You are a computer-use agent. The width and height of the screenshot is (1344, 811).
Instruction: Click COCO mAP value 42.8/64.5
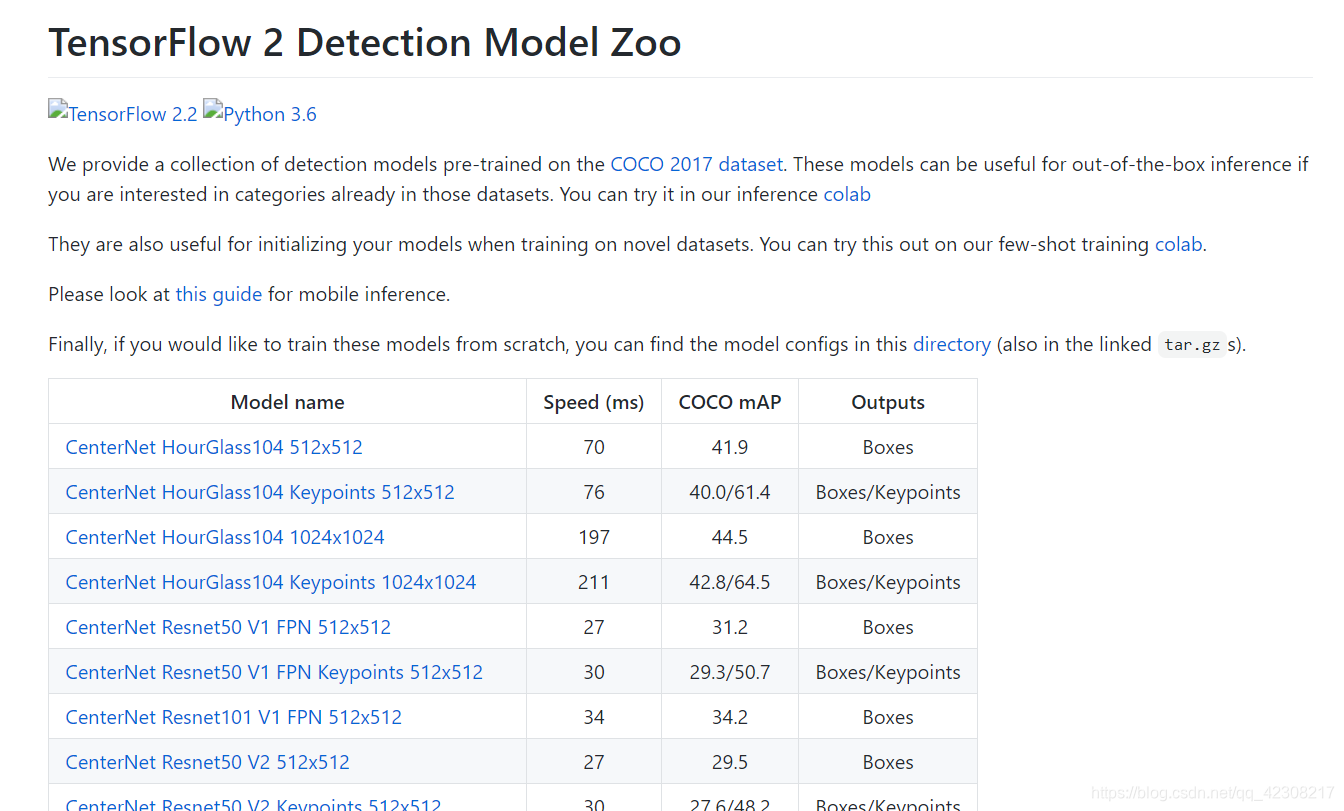pos(730,582)
